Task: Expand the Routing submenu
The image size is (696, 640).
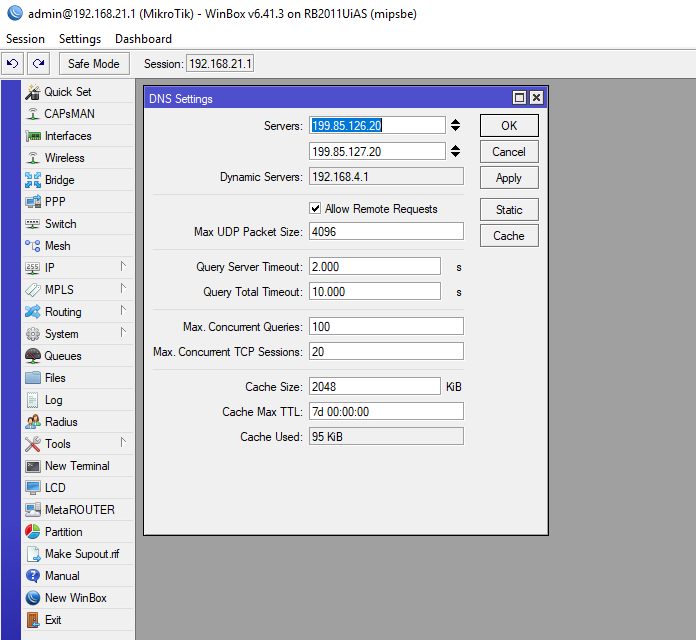Action: tap(123, 311)
